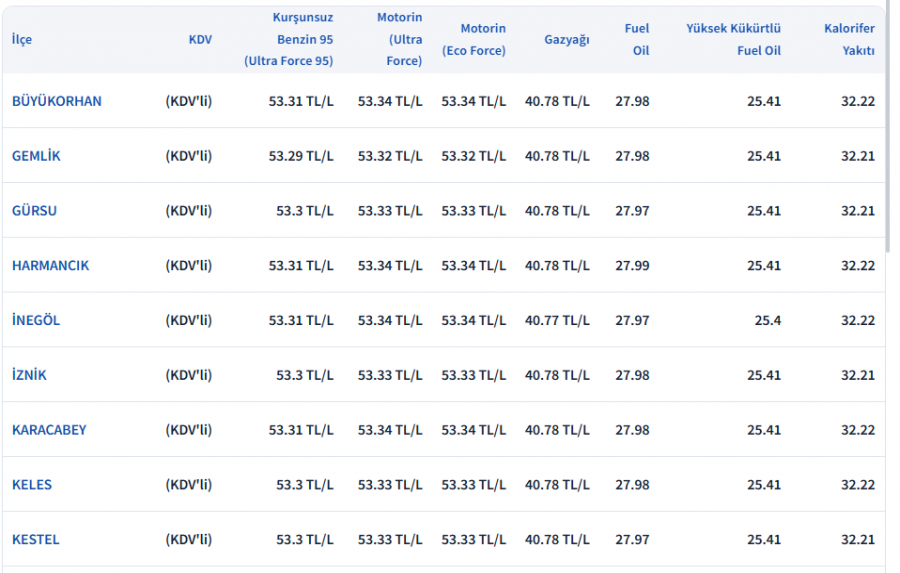This screenshot has width=900, height=573.
Task: Open the BÜYÜKORHAN district link
Action: pos(57,101)
